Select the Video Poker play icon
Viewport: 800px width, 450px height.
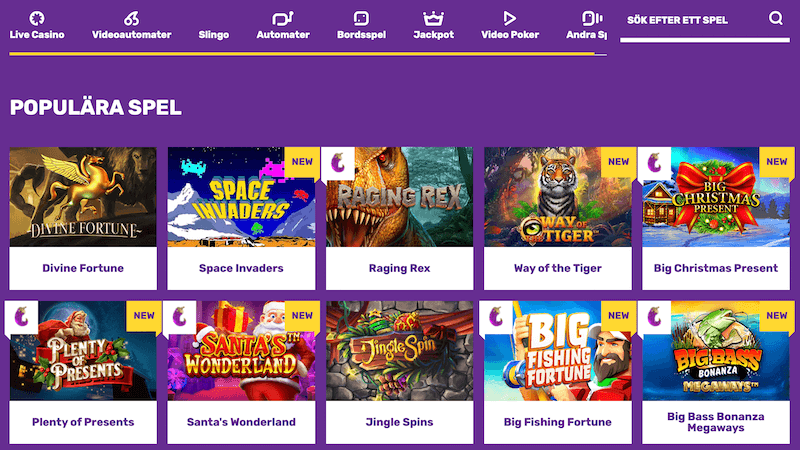(x=509, y=18)
